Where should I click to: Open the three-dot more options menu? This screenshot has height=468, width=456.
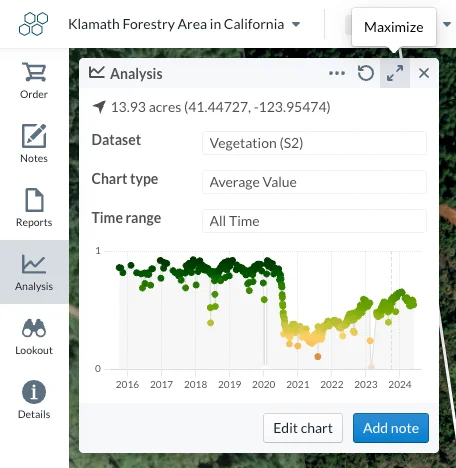pos(337,73)
